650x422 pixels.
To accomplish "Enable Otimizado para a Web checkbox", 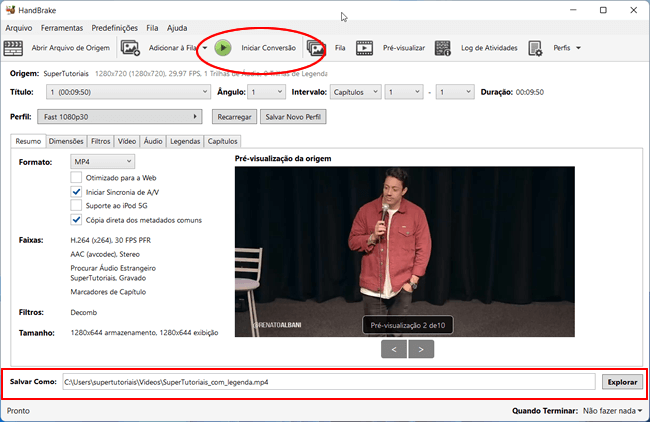I will [x=76, y=177].
